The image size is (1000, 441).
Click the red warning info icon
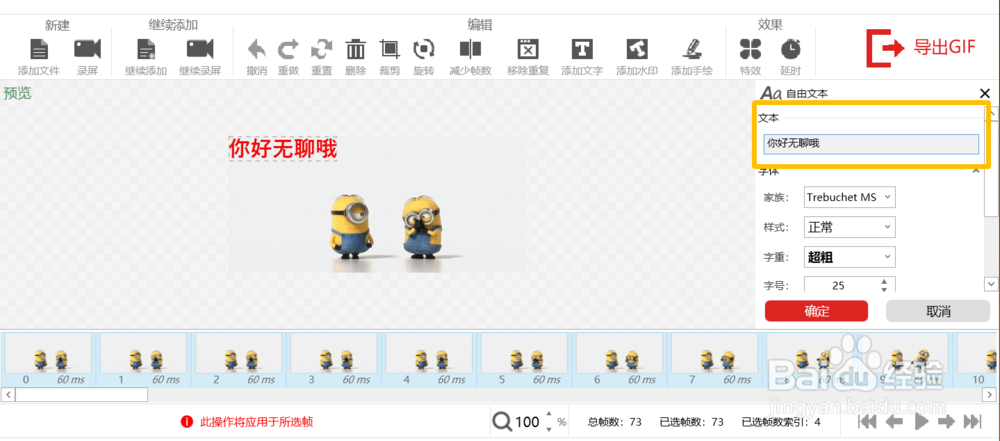(x=187, y=422)
